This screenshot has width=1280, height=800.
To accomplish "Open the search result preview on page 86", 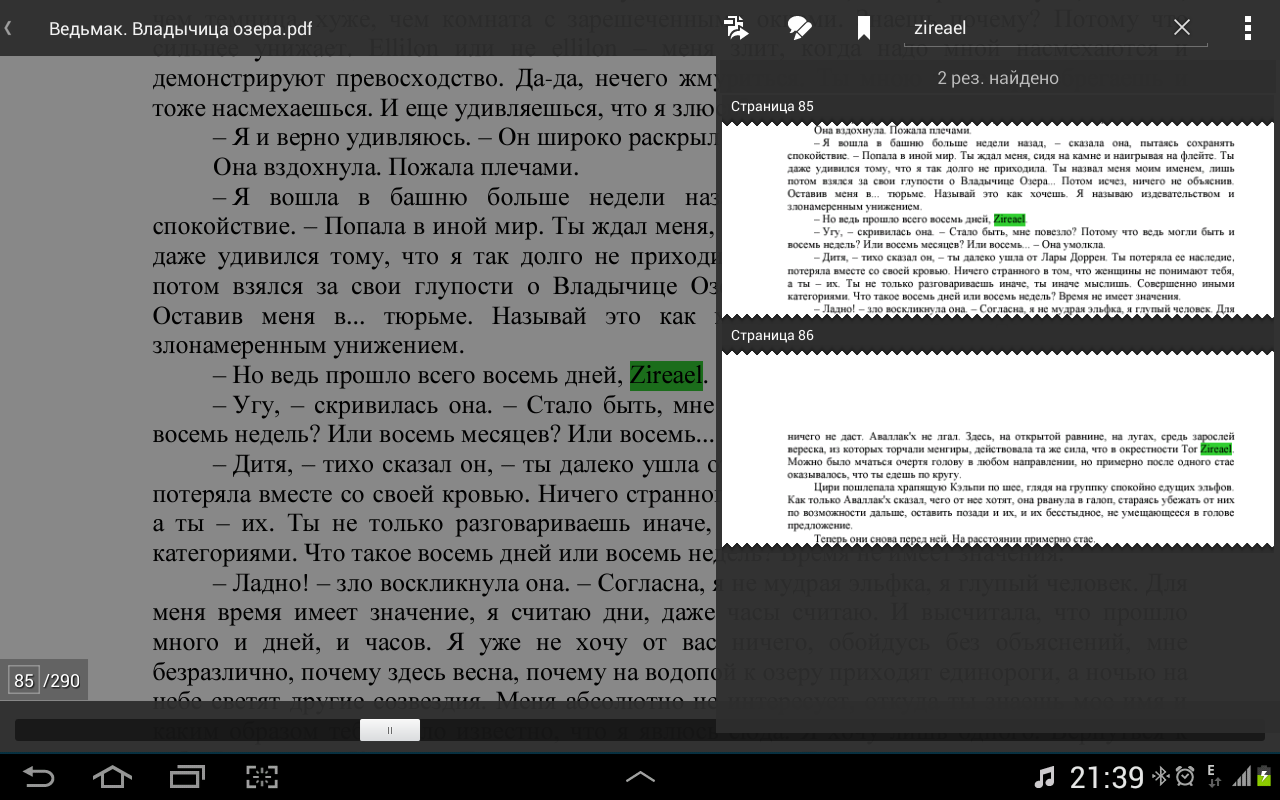I will point(998,449).
